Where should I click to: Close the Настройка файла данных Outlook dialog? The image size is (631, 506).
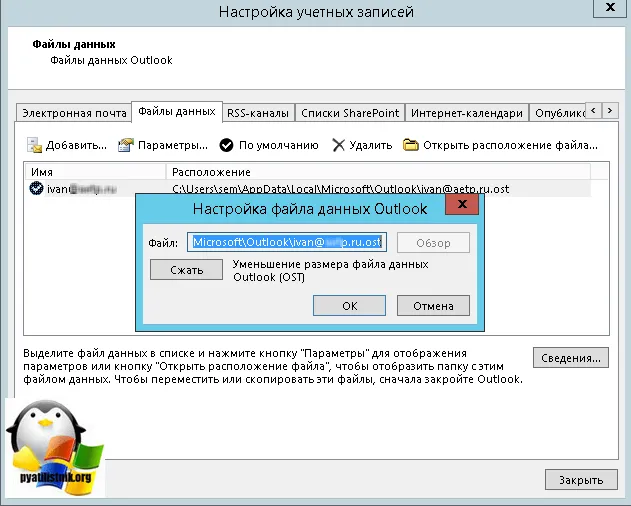[x=462, y=204]
